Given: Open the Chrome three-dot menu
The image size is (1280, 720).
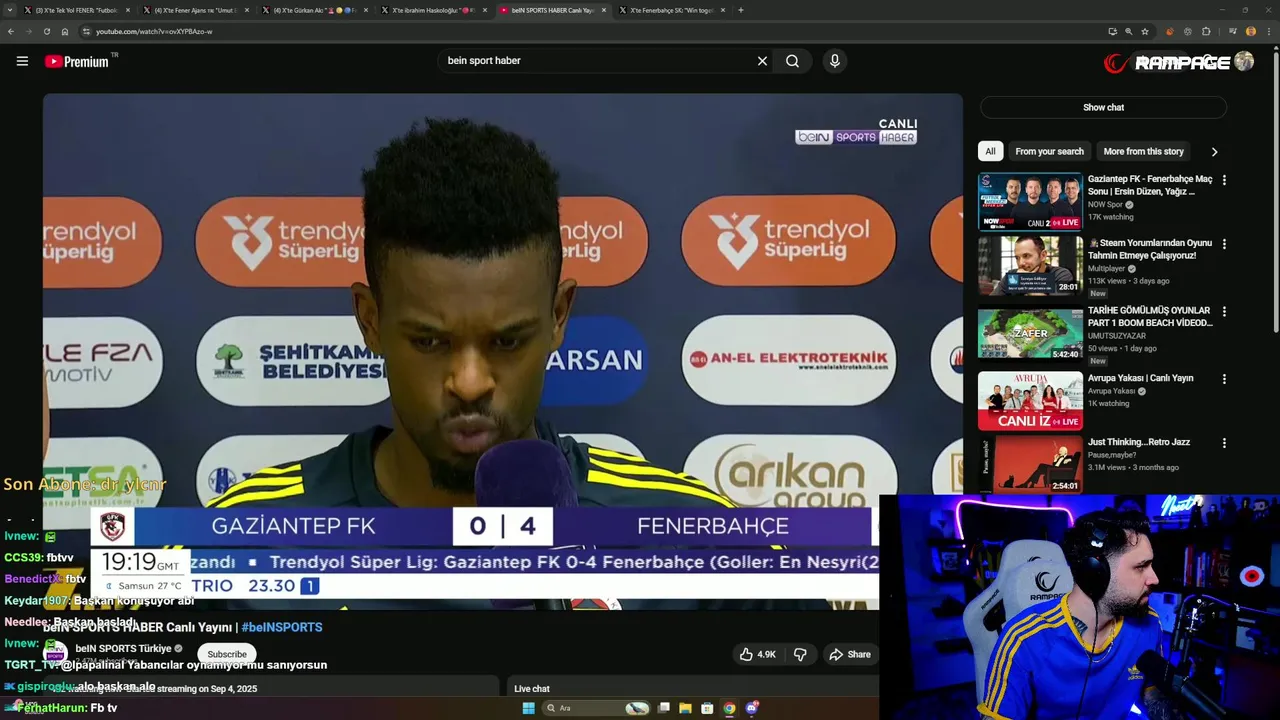Looking at the screenshot, I should 1268,31.
